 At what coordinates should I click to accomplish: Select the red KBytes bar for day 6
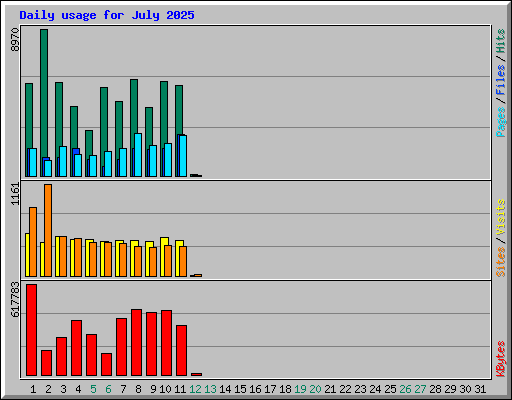[107, 365]
